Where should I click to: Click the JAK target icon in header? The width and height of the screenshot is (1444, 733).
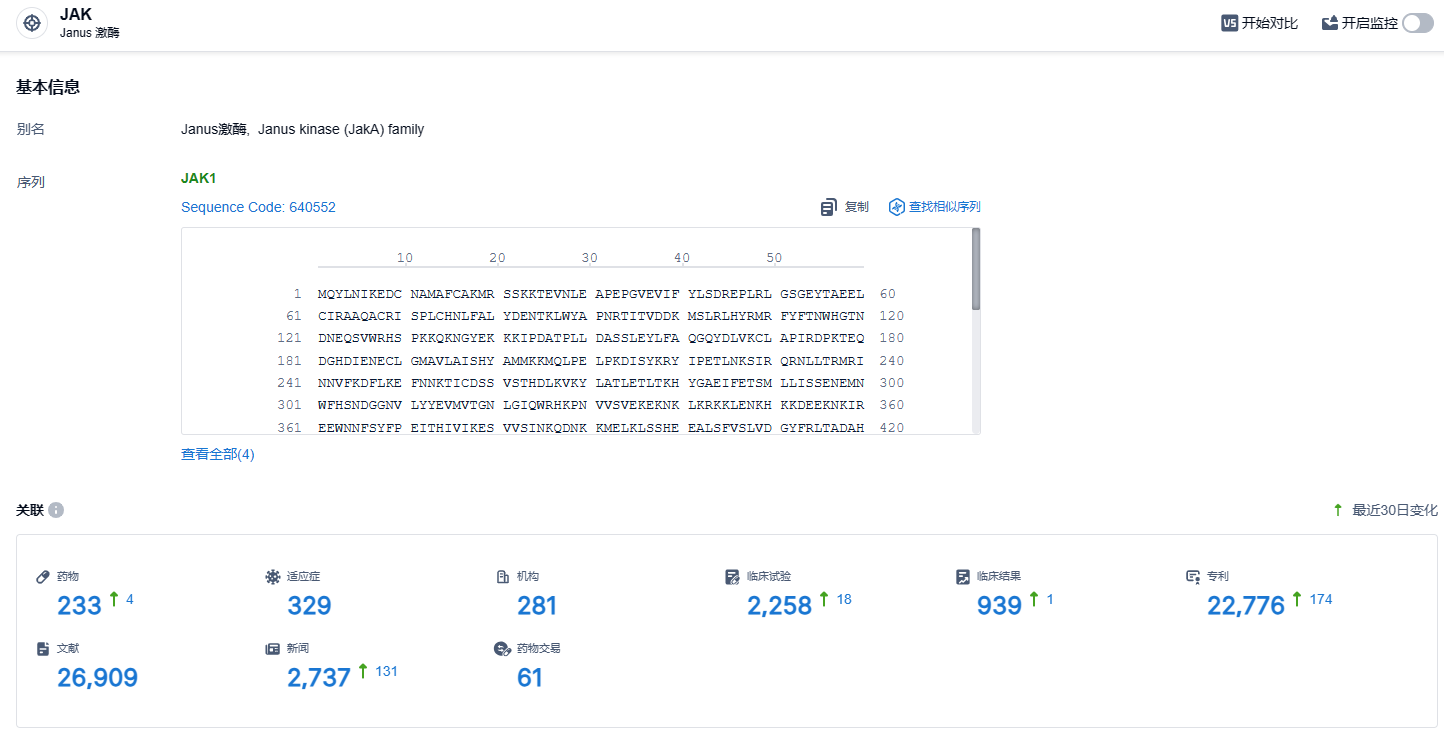tap(32, 23)
